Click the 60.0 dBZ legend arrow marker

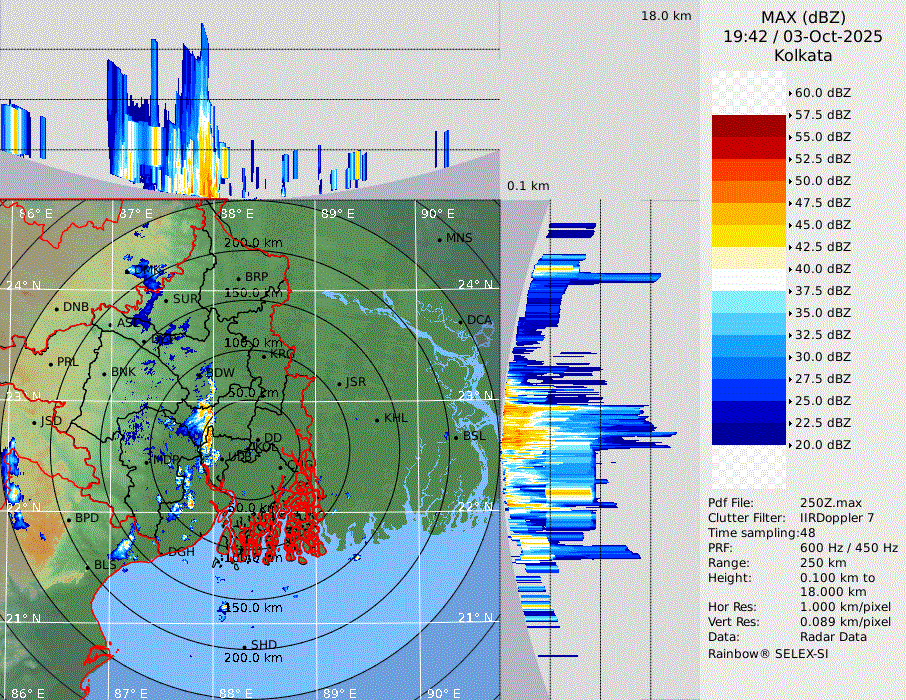(x=790, y=93)
